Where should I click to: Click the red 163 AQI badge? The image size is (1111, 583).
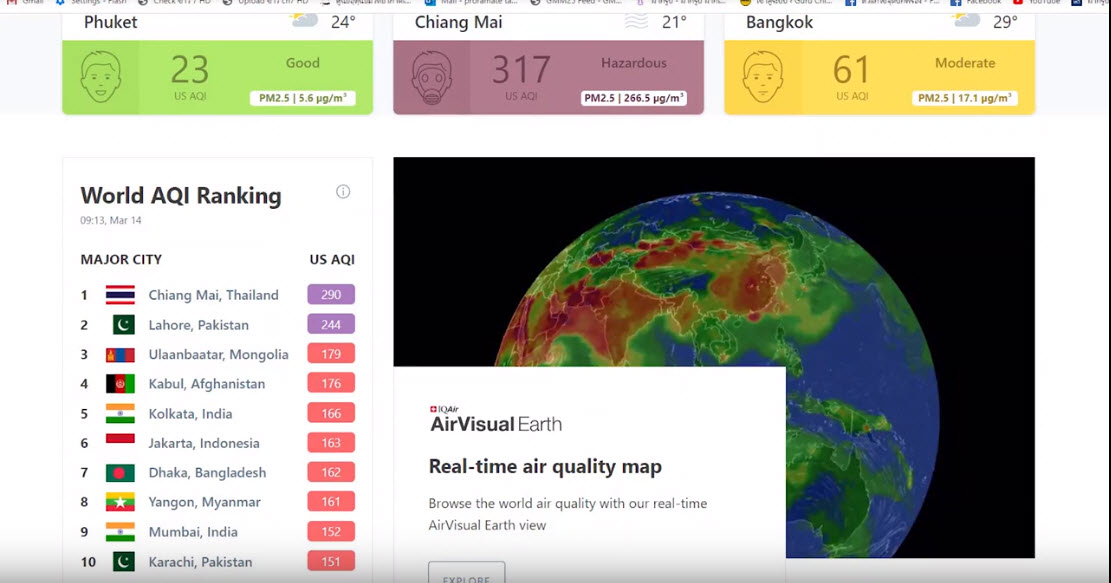(331, 443)
